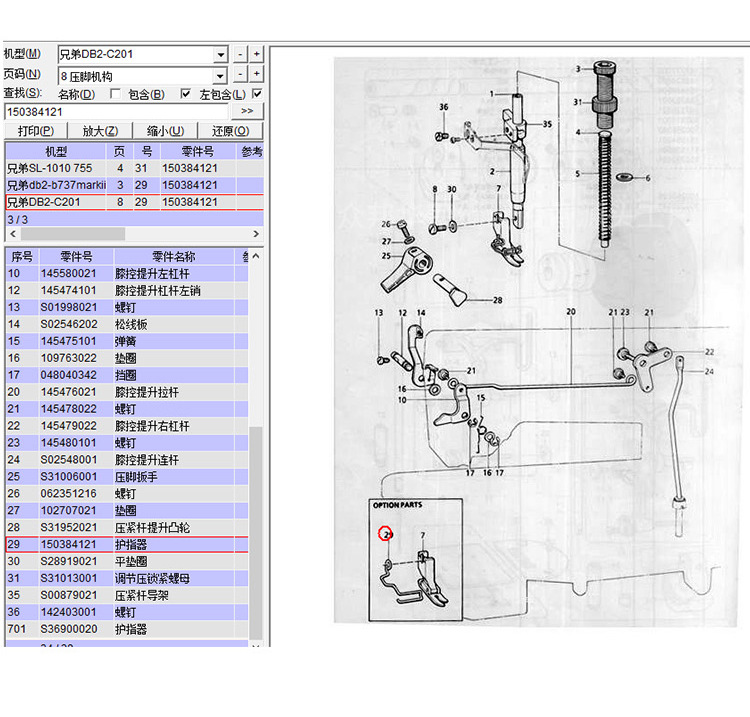This screenshot has height=717, width=750.
Task: Select part row 16 109763022
Action: pyautogui.click(x=127, y=358)
